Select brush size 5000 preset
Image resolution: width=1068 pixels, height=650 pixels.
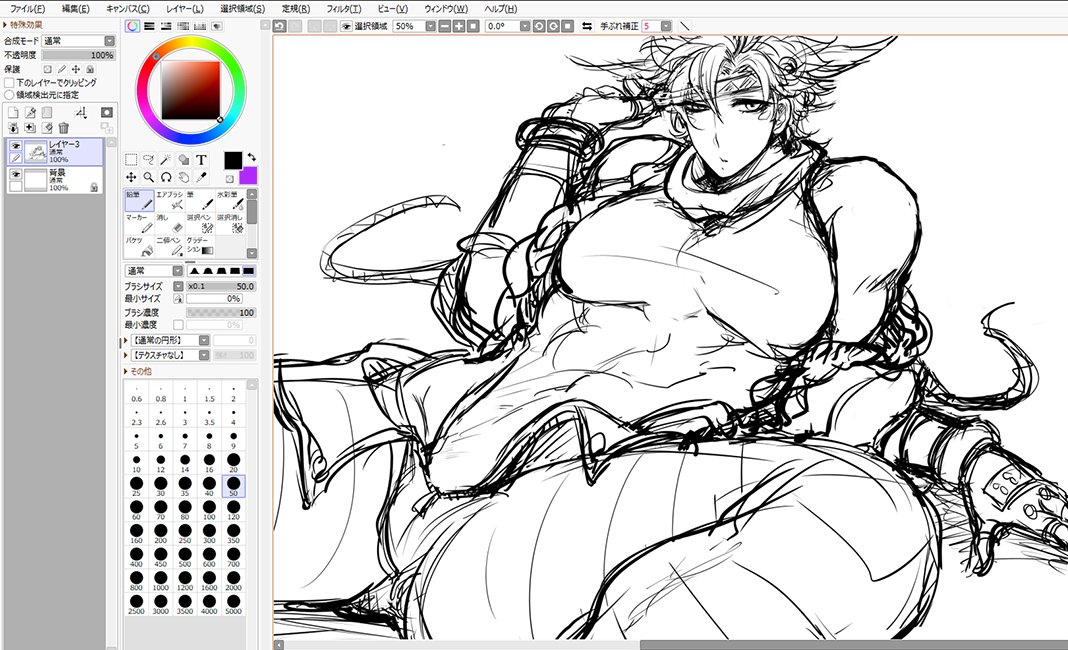(x=233, y=604)
